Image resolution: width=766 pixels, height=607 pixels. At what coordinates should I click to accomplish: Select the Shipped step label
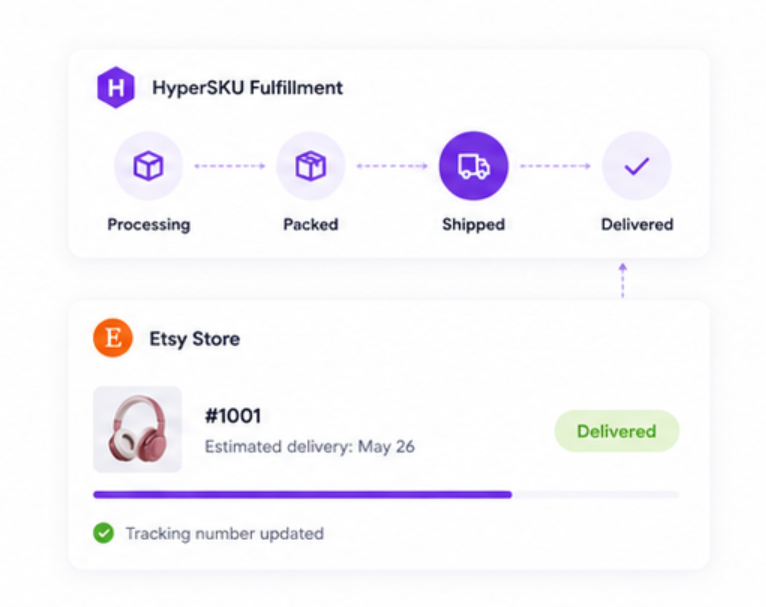[473, 225]
